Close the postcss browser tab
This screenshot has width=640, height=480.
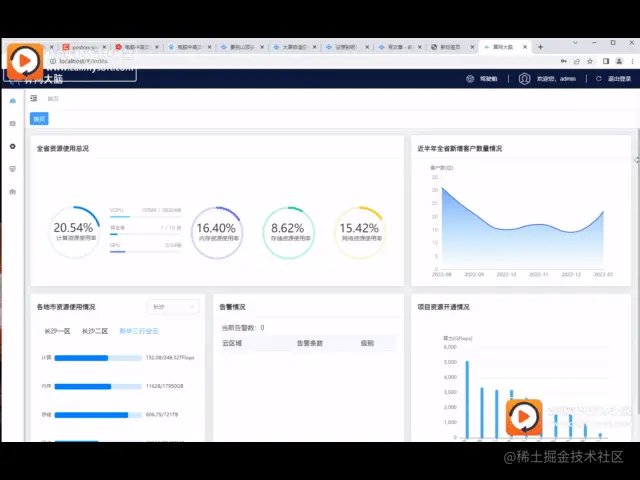(104, 47)
